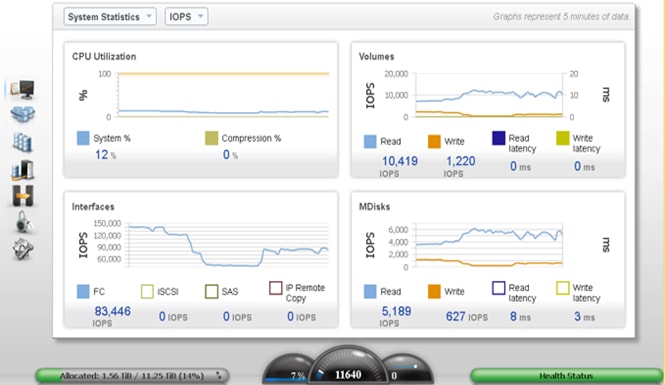
Task: Open the Settings sidebar icon with gear
Action: click(22, 248)
